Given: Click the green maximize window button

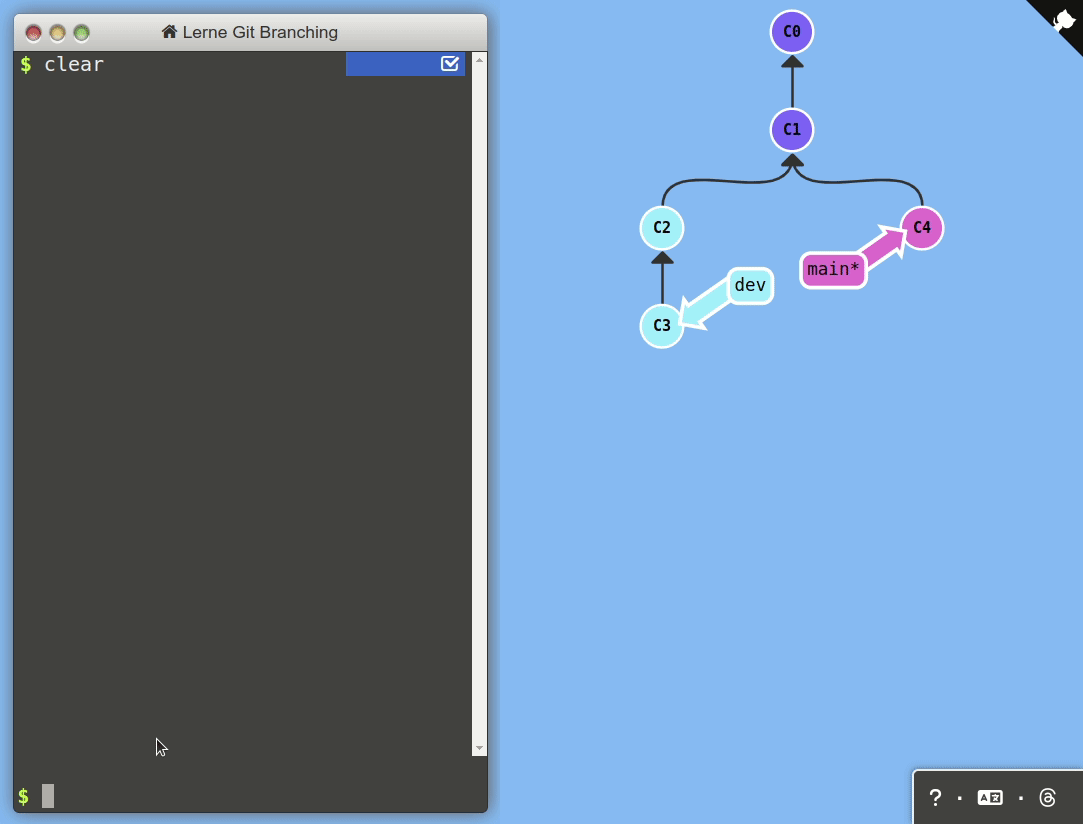Looking at the screenshot, I should coord(82,33).
